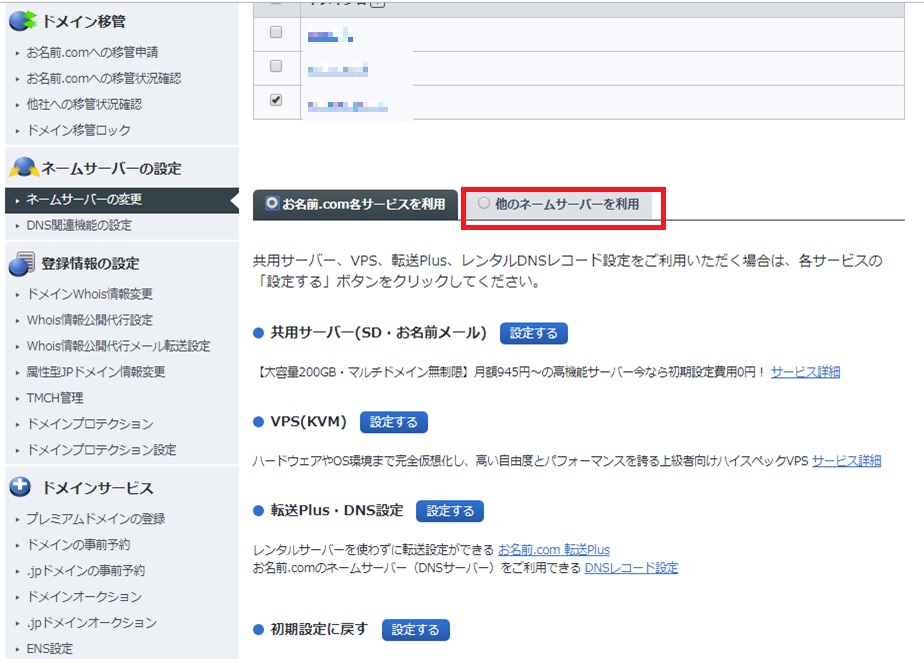Open 属性型JPドメイン情報変更 in sidebar
Viewport: 924px width, 666px height.
pyautogui.click(x=95, y=372)
